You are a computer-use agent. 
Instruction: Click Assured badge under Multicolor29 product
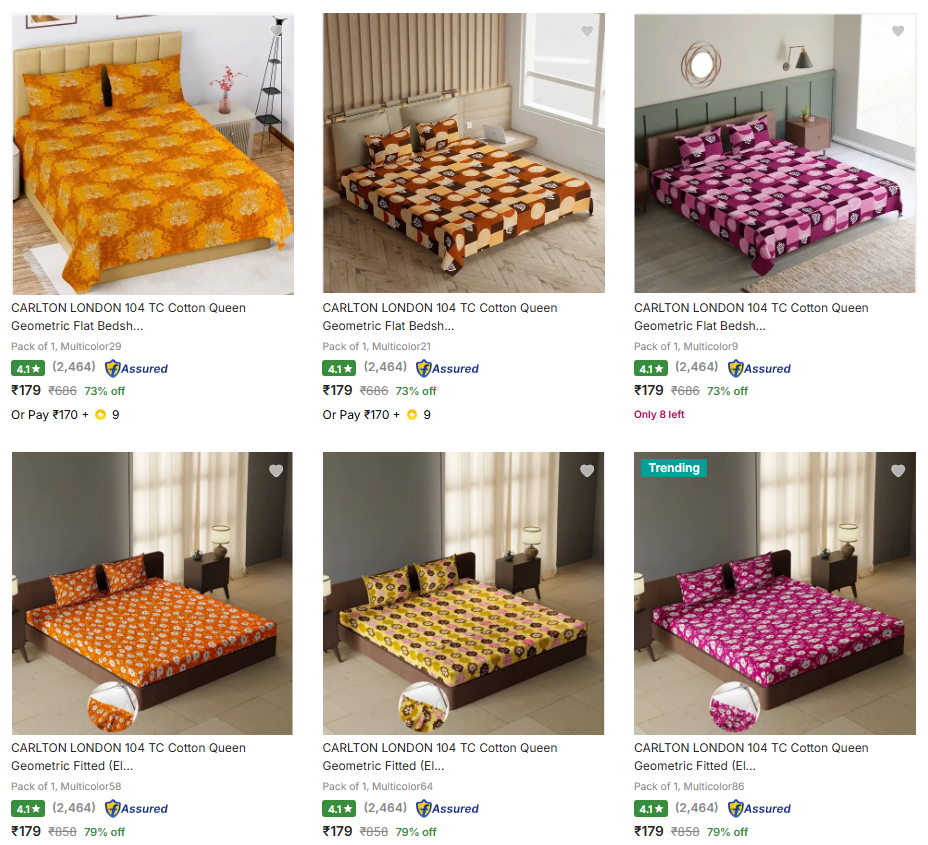click(x=137, y=368)
